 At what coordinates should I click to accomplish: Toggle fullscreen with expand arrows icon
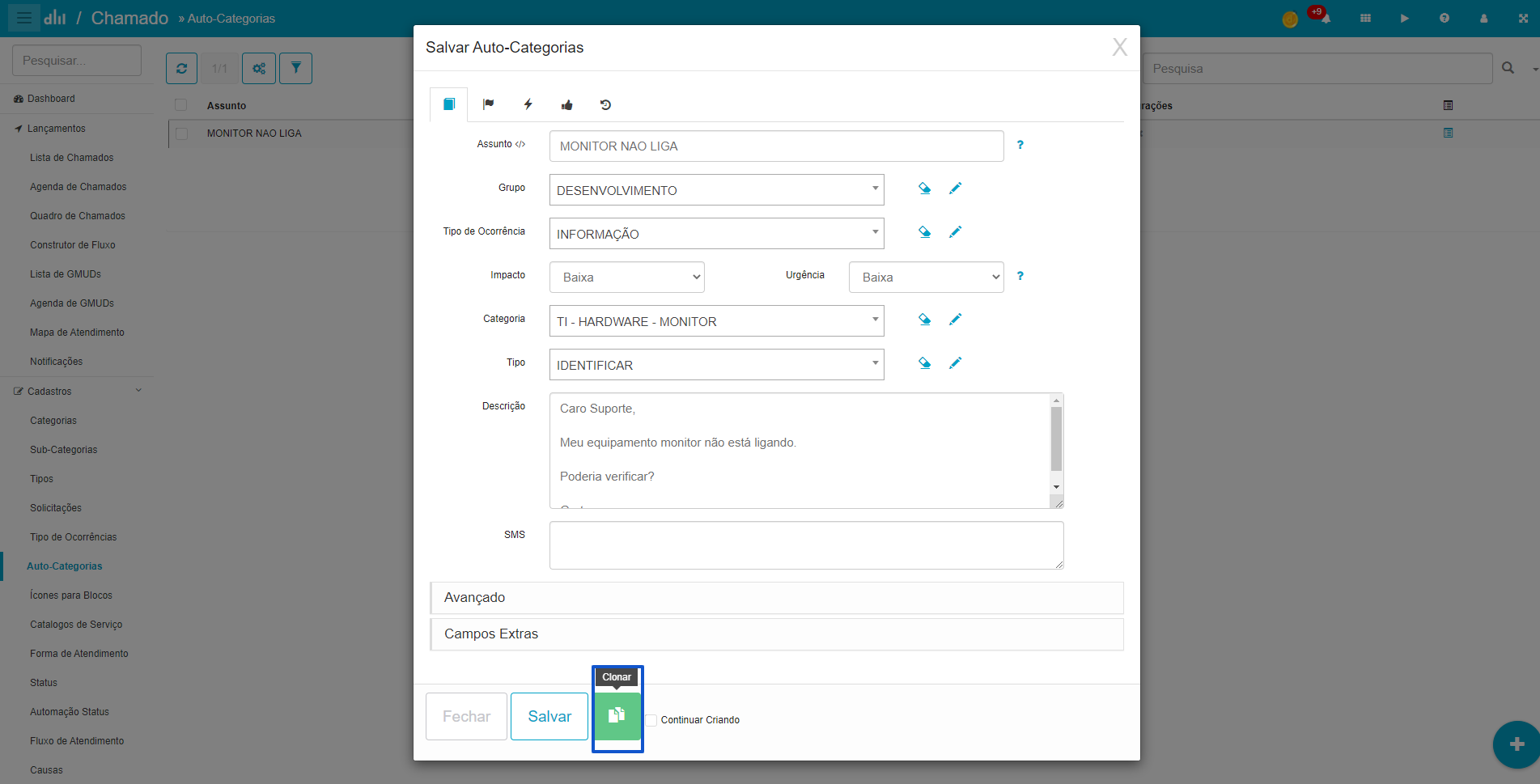(x=1523, y=18)
